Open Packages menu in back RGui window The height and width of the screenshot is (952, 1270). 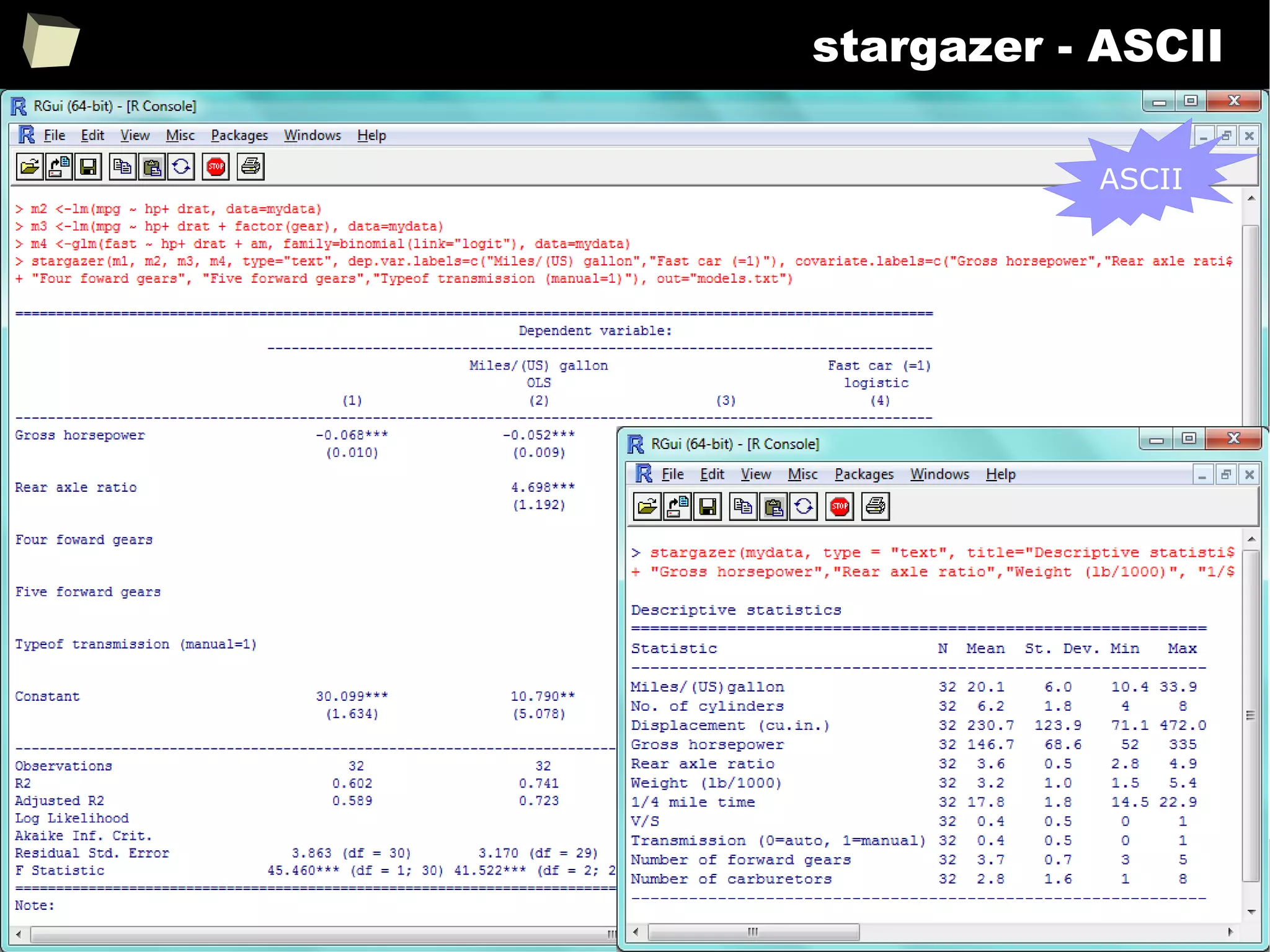coord(239,135)
